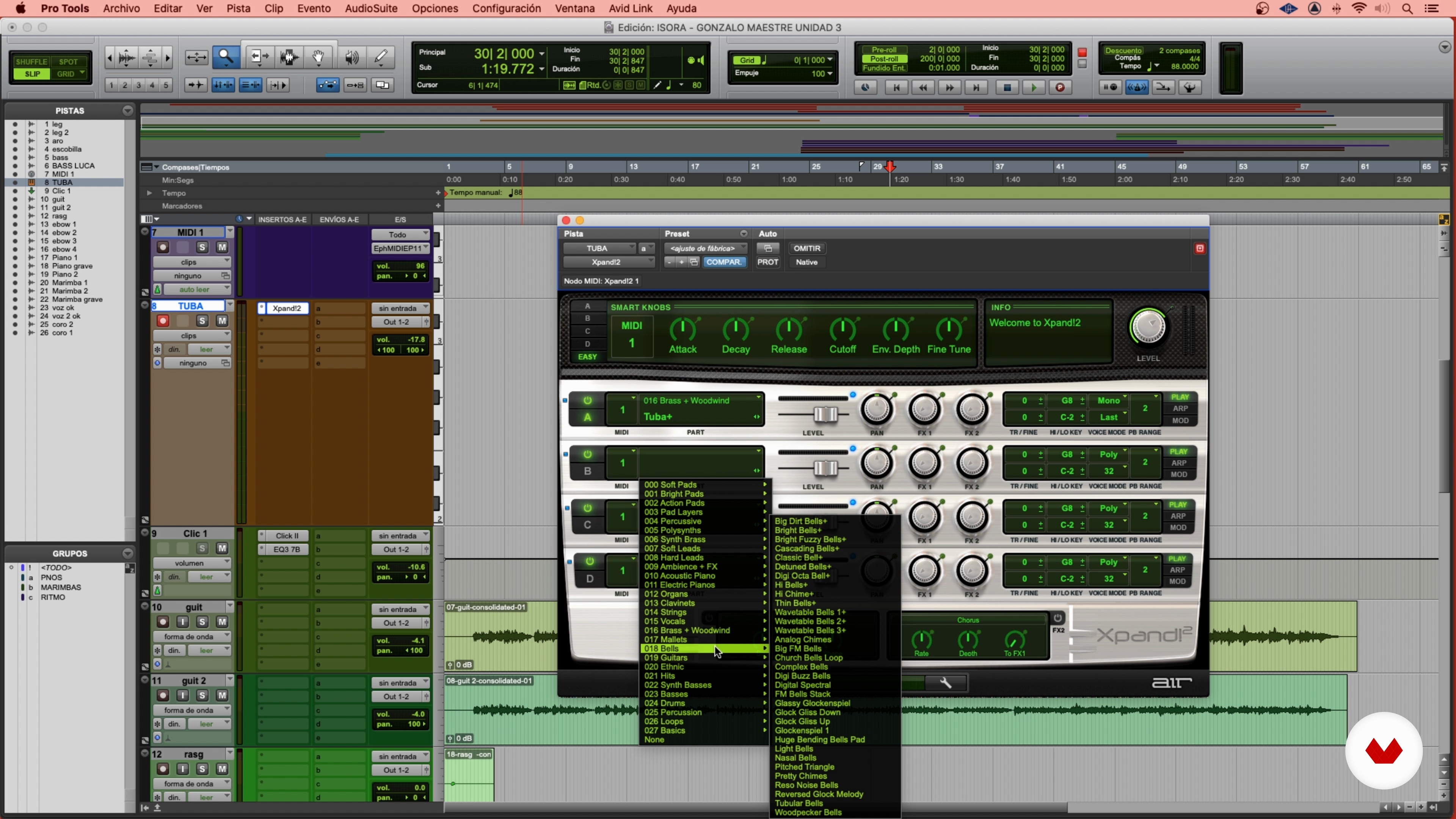This screenshot has width=1456, height=819.
Task: Click part A ARP button
Action: click(1180, 408)
